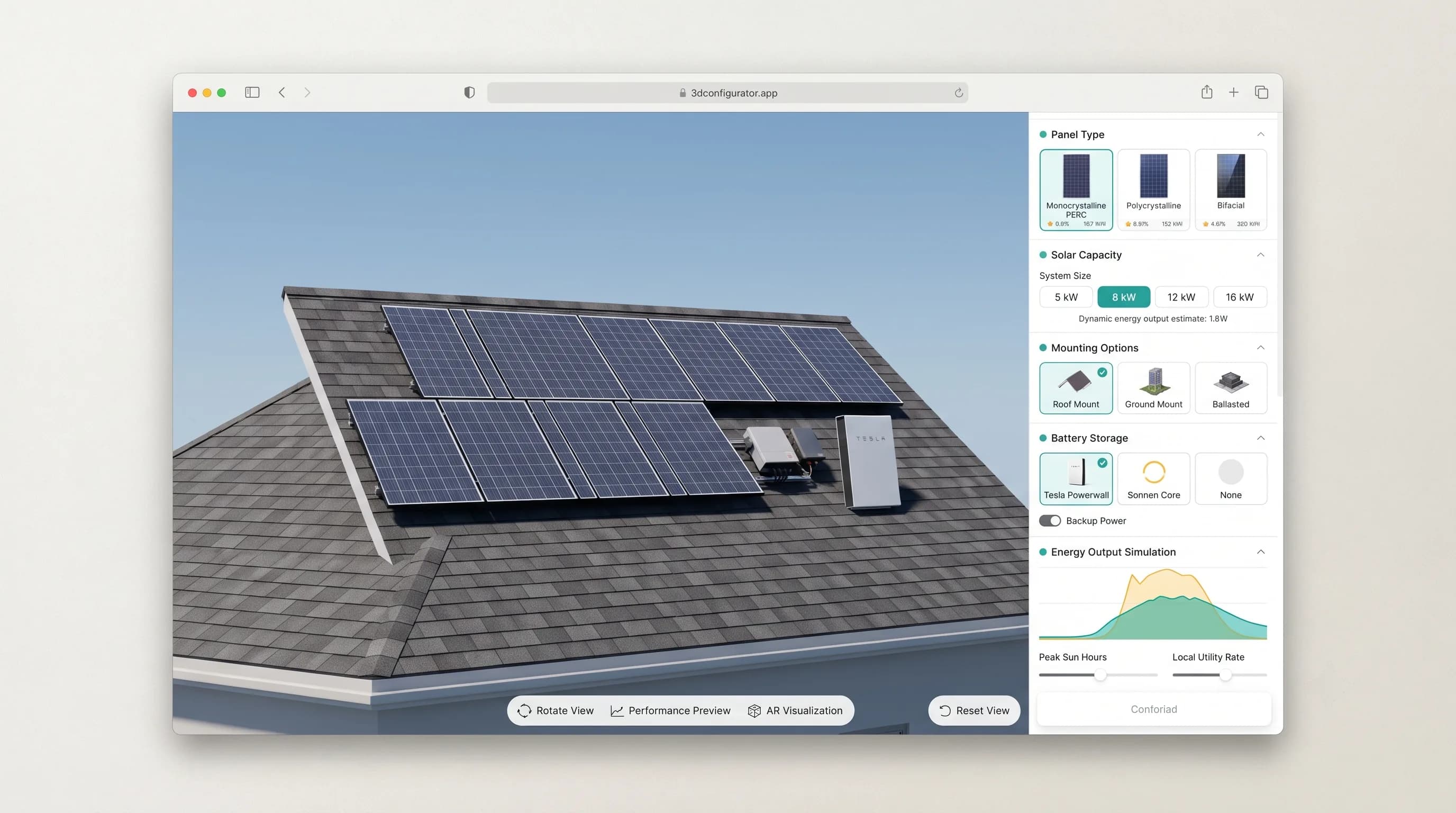
Task: Click the address bar 3dconfigurator.app
Action: 727,93
